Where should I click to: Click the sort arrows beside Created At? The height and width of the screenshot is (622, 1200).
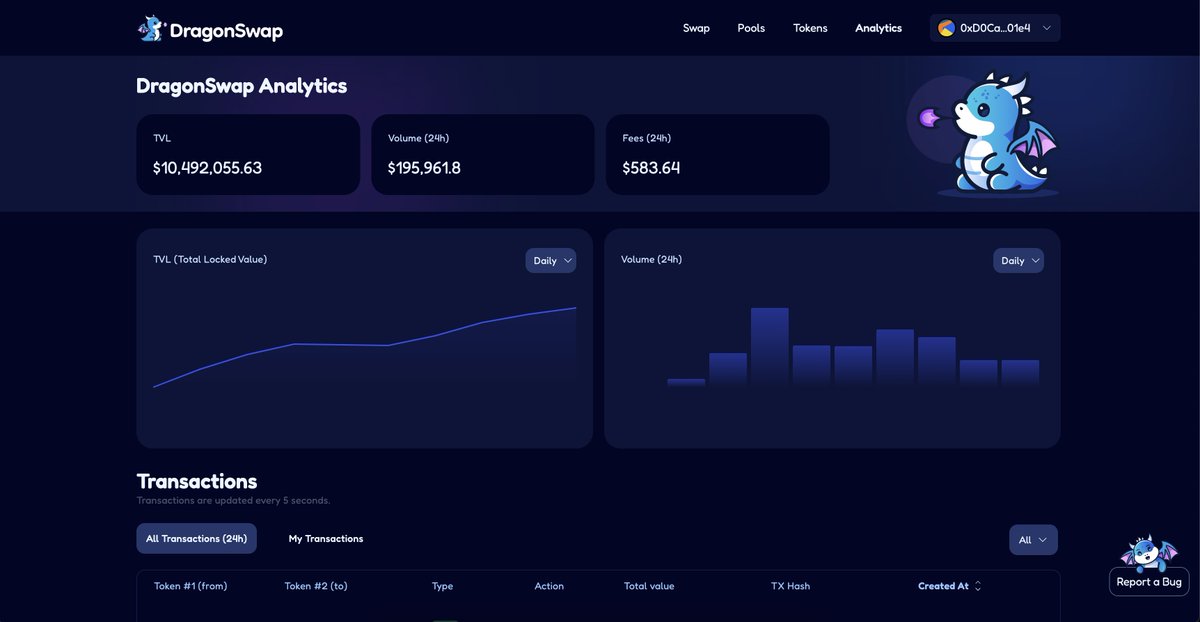[x=978, y=586]
